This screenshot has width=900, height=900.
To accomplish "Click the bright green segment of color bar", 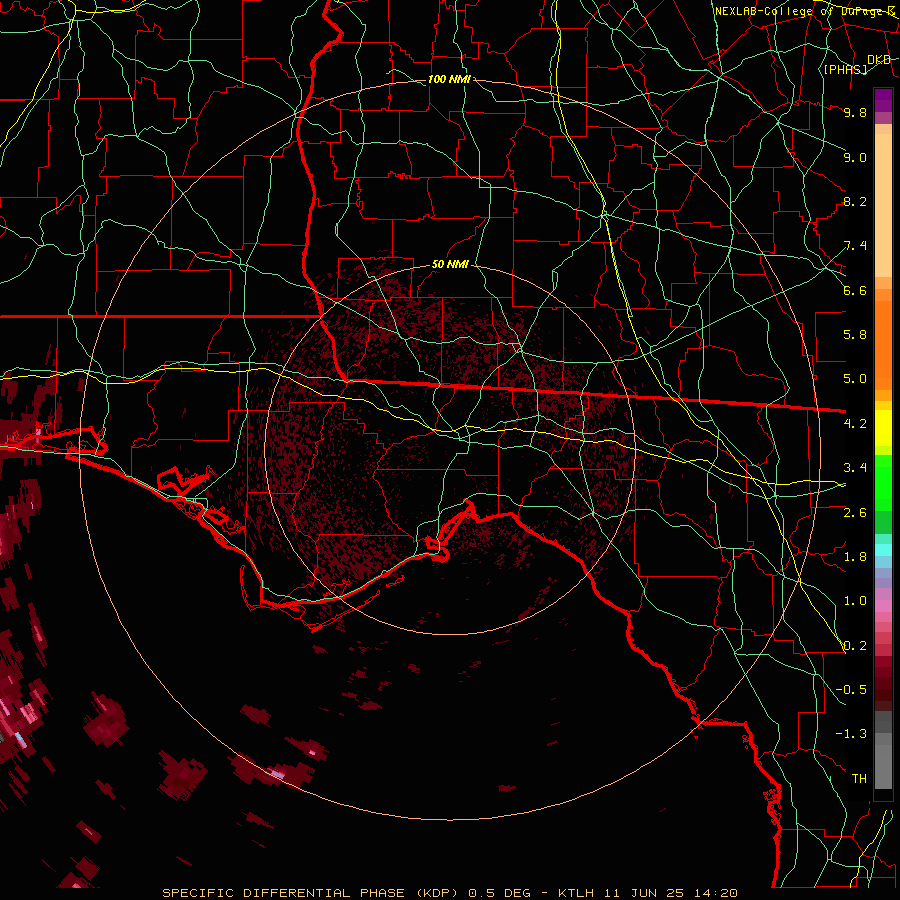I will point(883,482).
